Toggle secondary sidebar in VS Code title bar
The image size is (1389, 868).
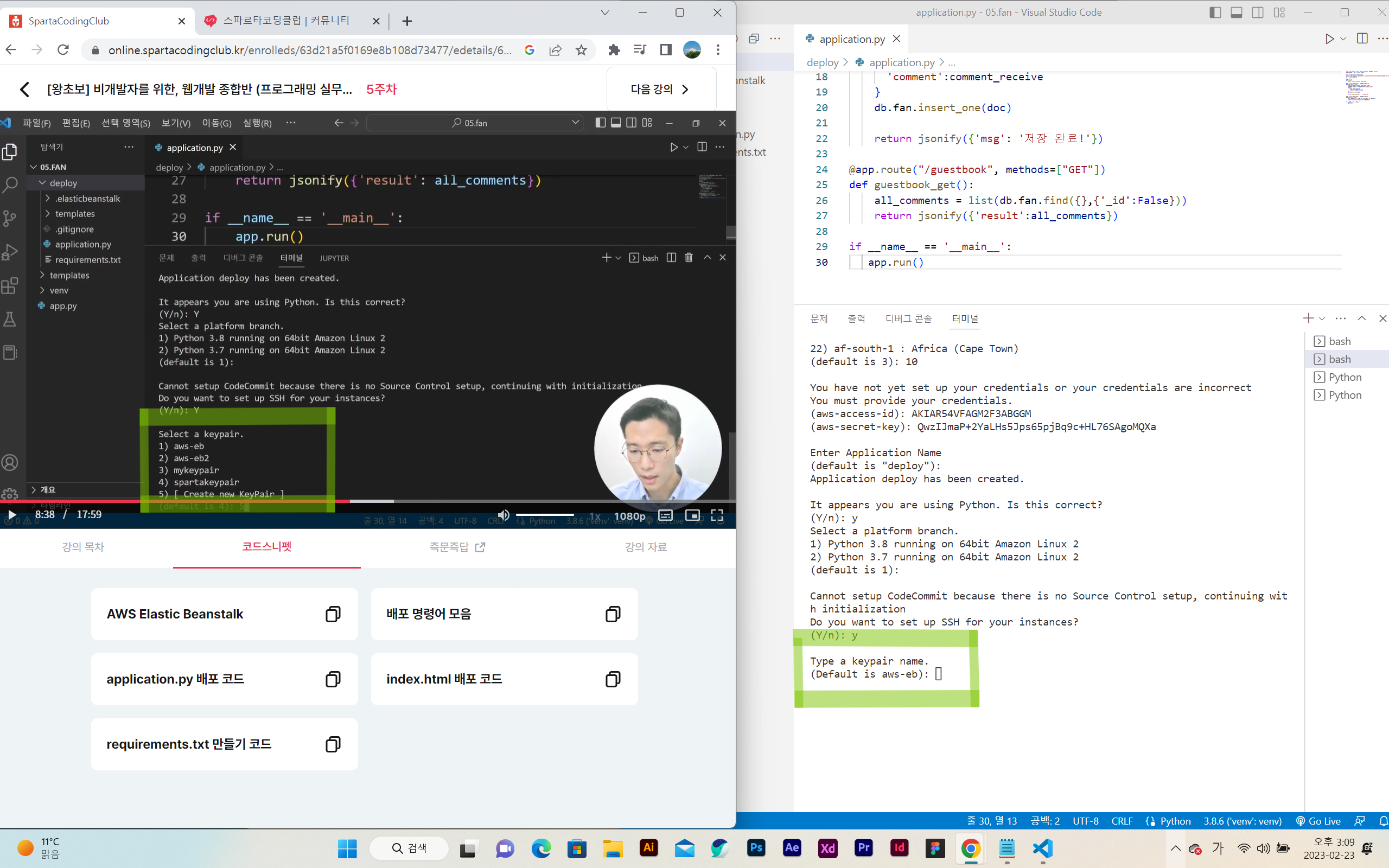[x=1258, y=12]
